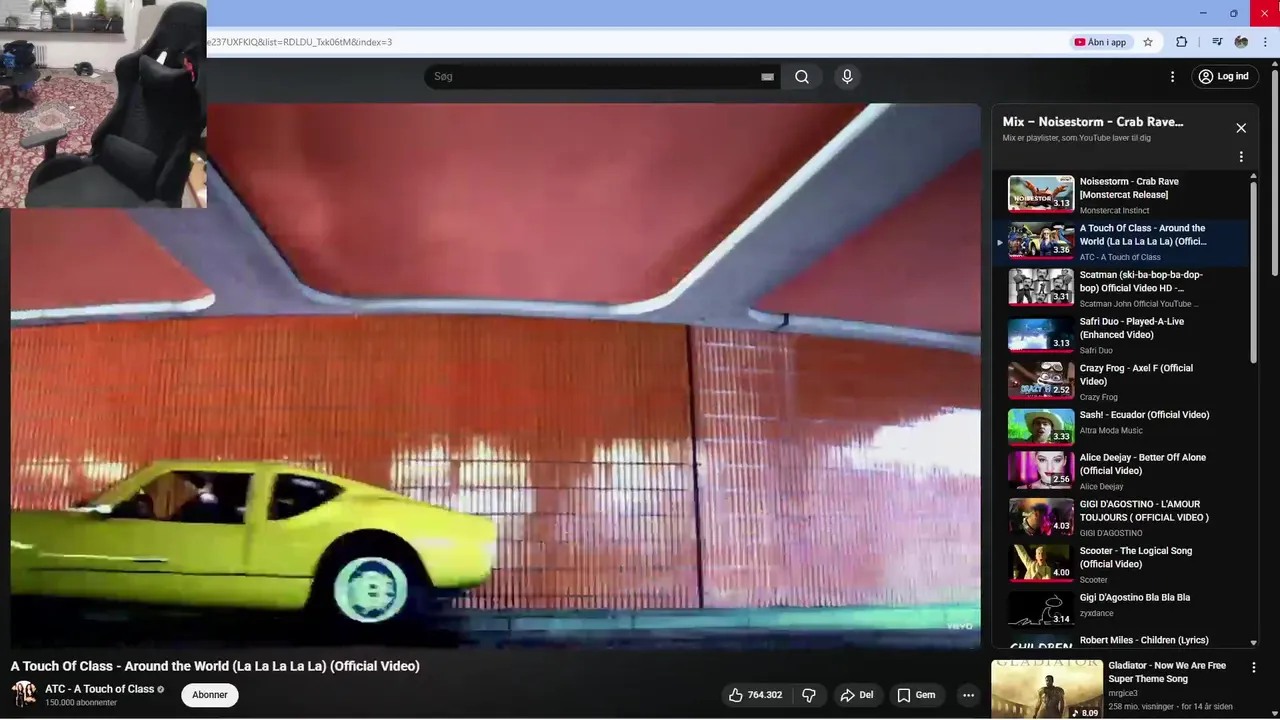Like the video with thumbs-up button

click(755, 695)
